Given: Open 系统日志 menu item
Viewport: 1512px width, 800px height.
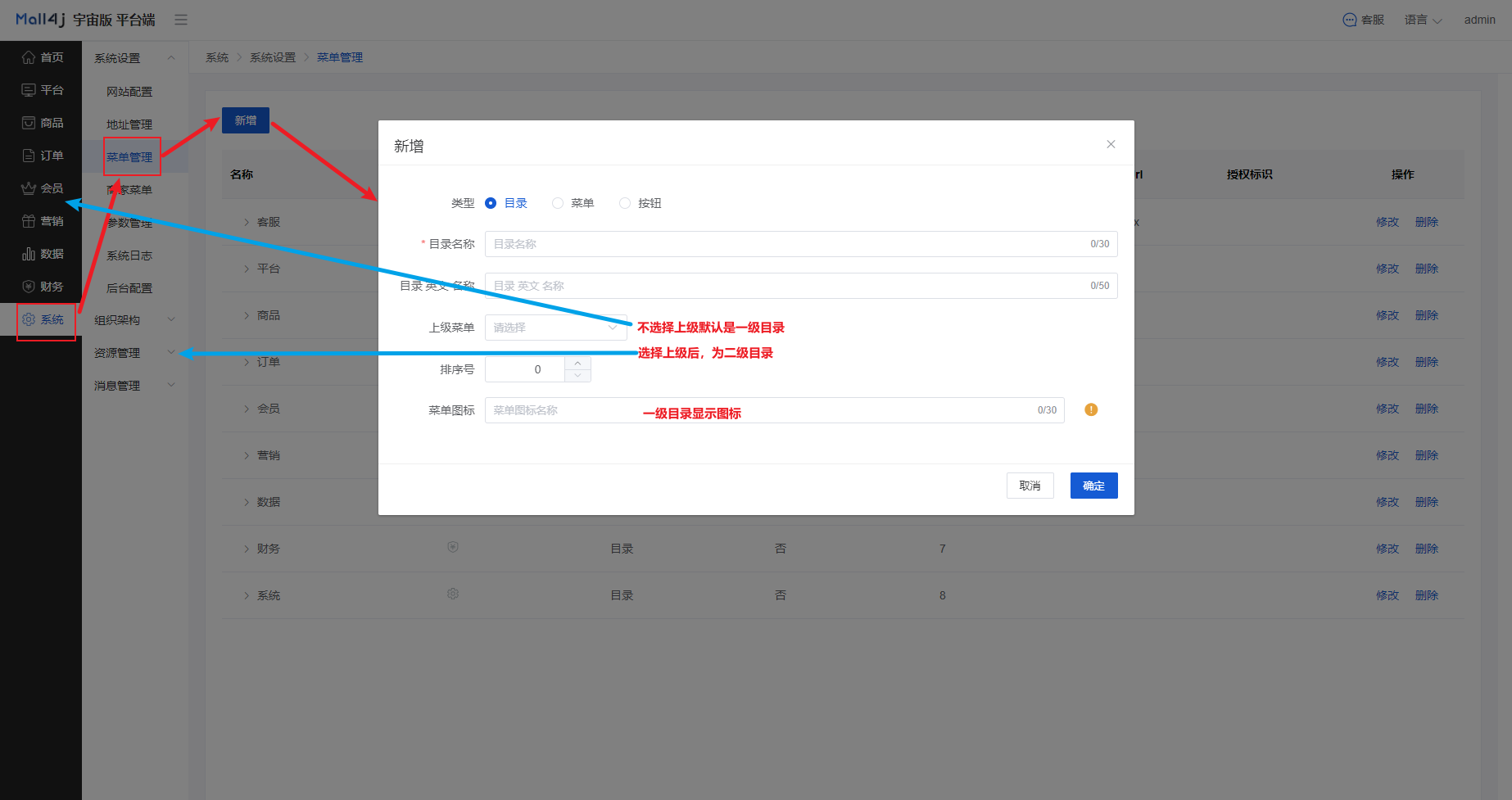Looking at the screenshot, I should [129, 255].
